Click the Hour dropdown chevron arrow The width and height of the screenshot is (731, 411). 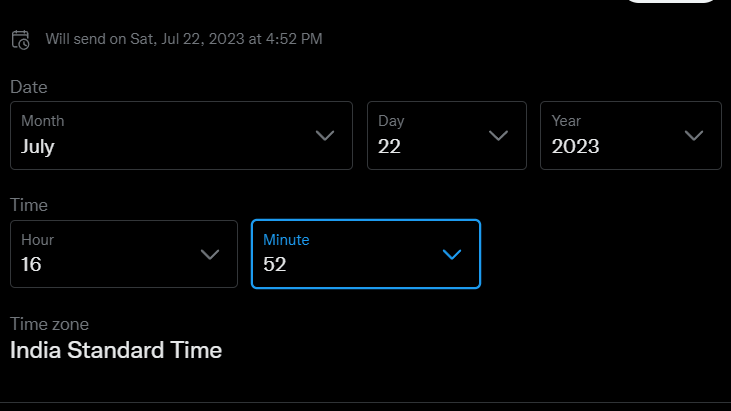pos(210,254)
